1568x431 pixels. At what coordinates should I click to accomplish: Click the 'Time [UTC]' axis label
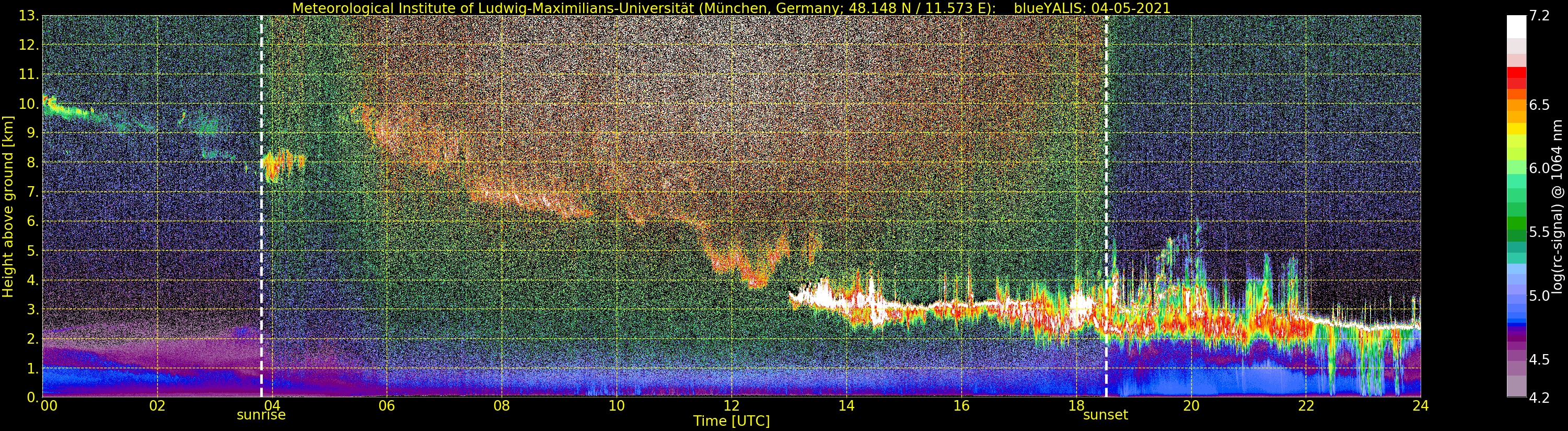point(731,421)
